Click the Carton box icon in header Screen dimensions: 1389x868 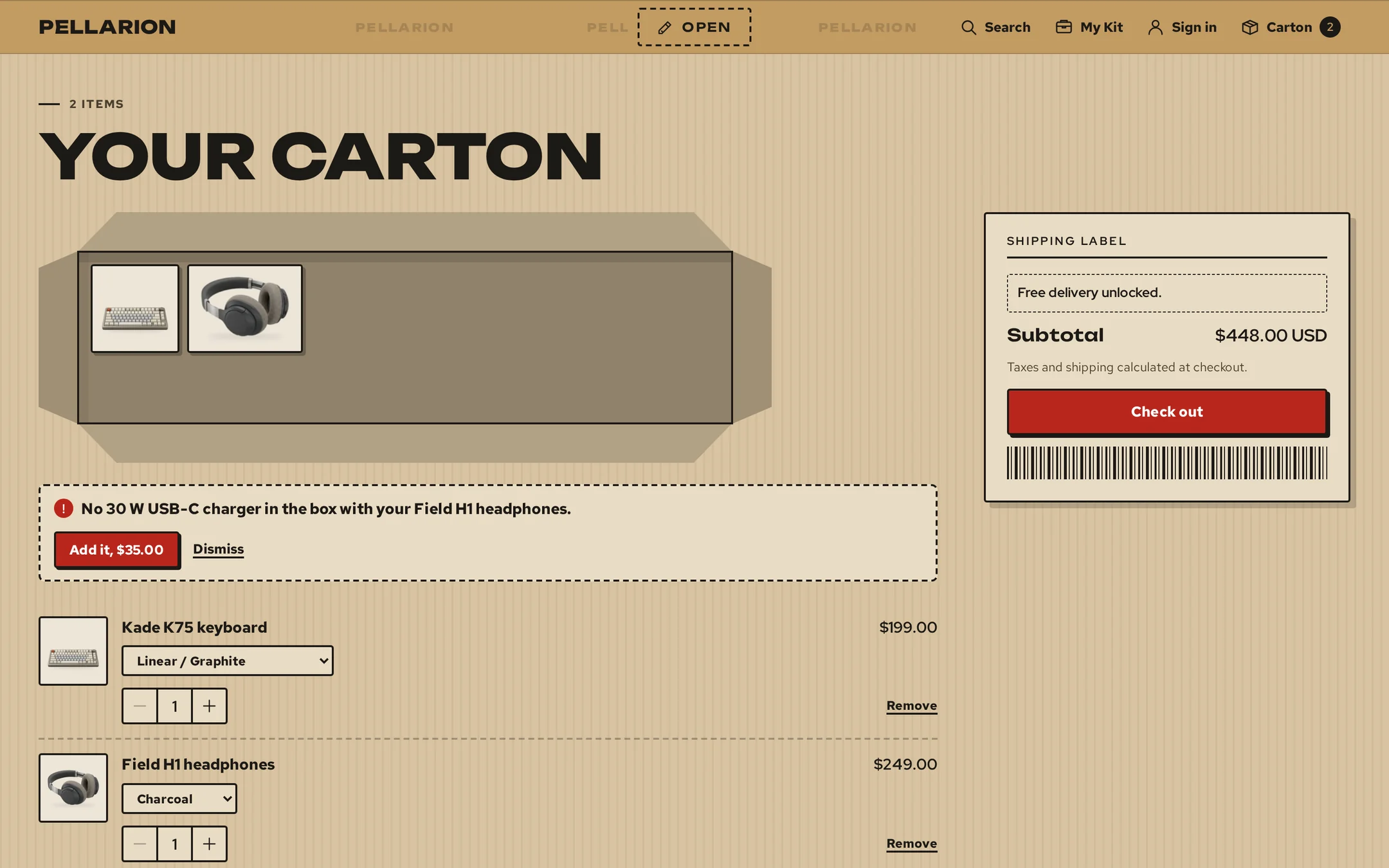(1249, 27)
